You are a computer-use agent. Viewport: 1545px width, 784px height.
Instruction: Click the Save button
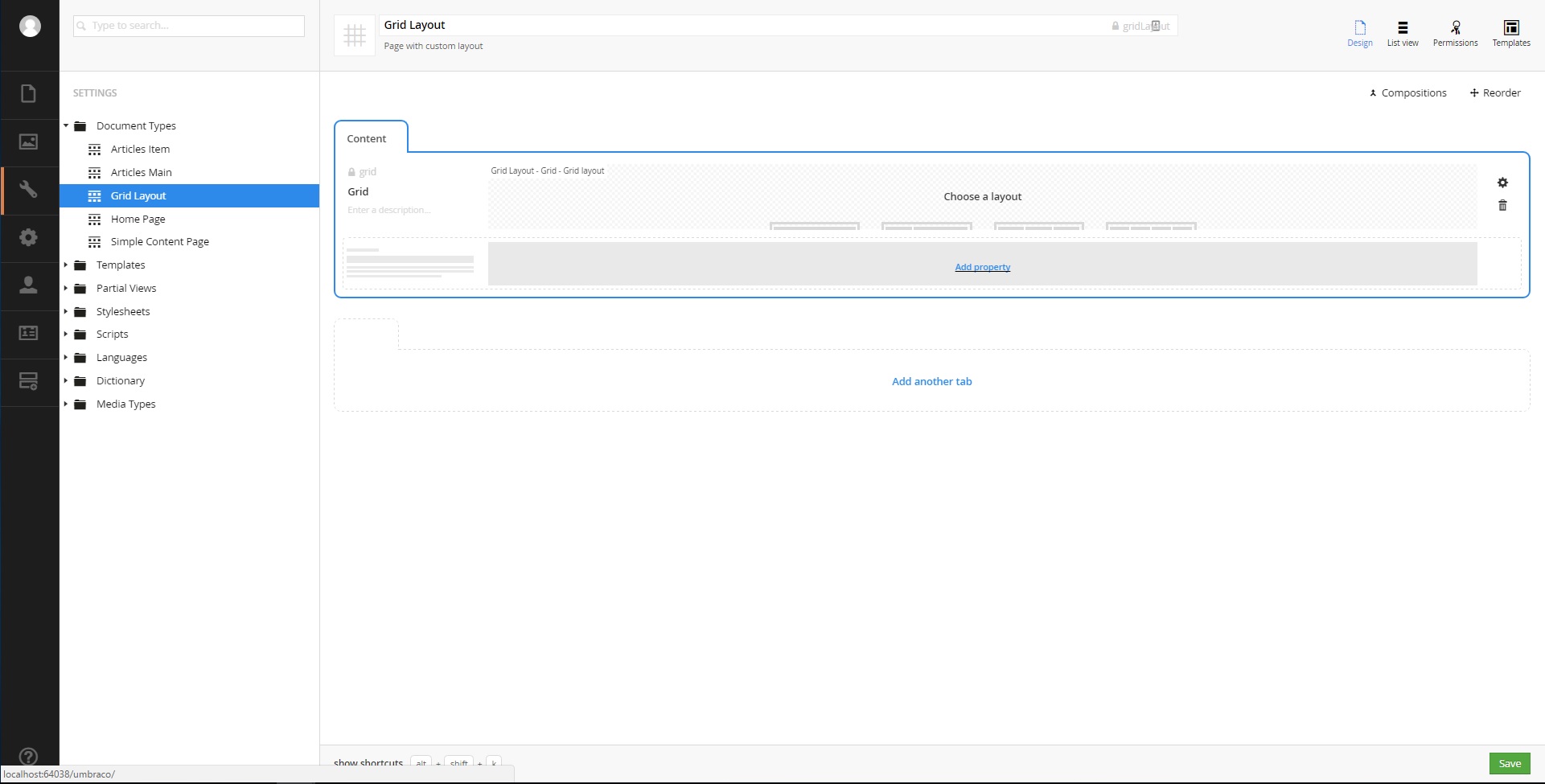(x=1510, y=764)
